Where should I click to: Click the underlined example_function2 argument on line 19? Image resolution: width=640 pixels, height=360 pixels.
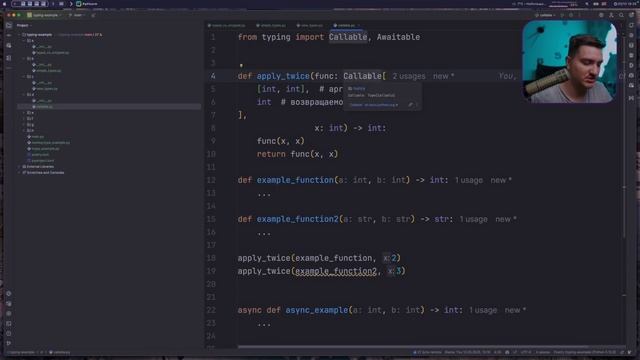[336, 271]
